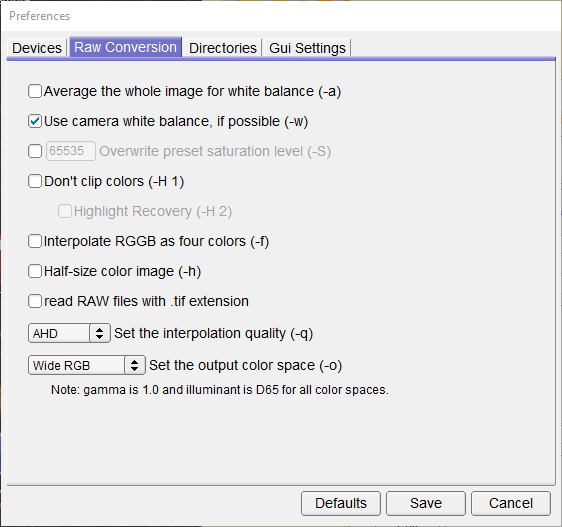
Task: Go to the Gui Settings tab
Action: click(x=307, y=48)
